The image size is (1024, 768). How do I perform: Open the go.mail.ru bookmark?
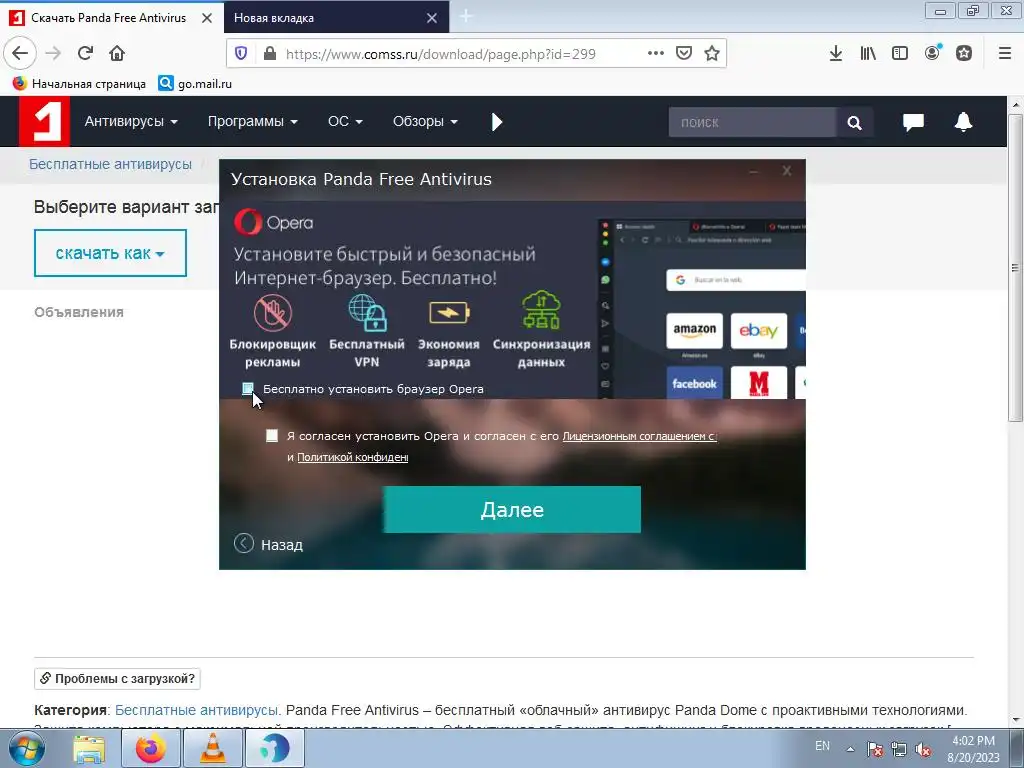coord(195,84)
